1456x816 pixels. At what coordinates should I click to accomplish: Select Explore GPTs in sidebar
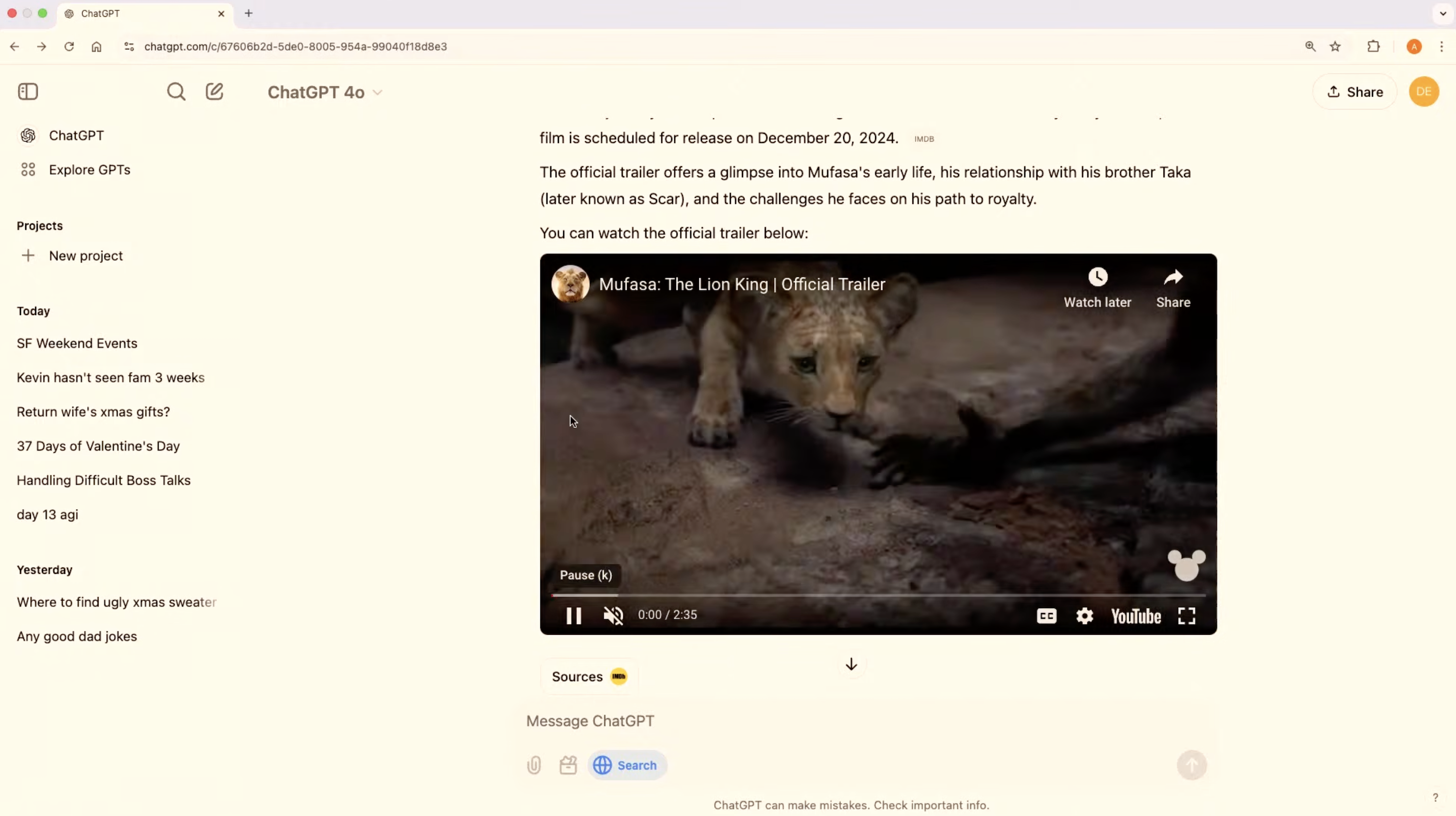[x=89, y=170]
